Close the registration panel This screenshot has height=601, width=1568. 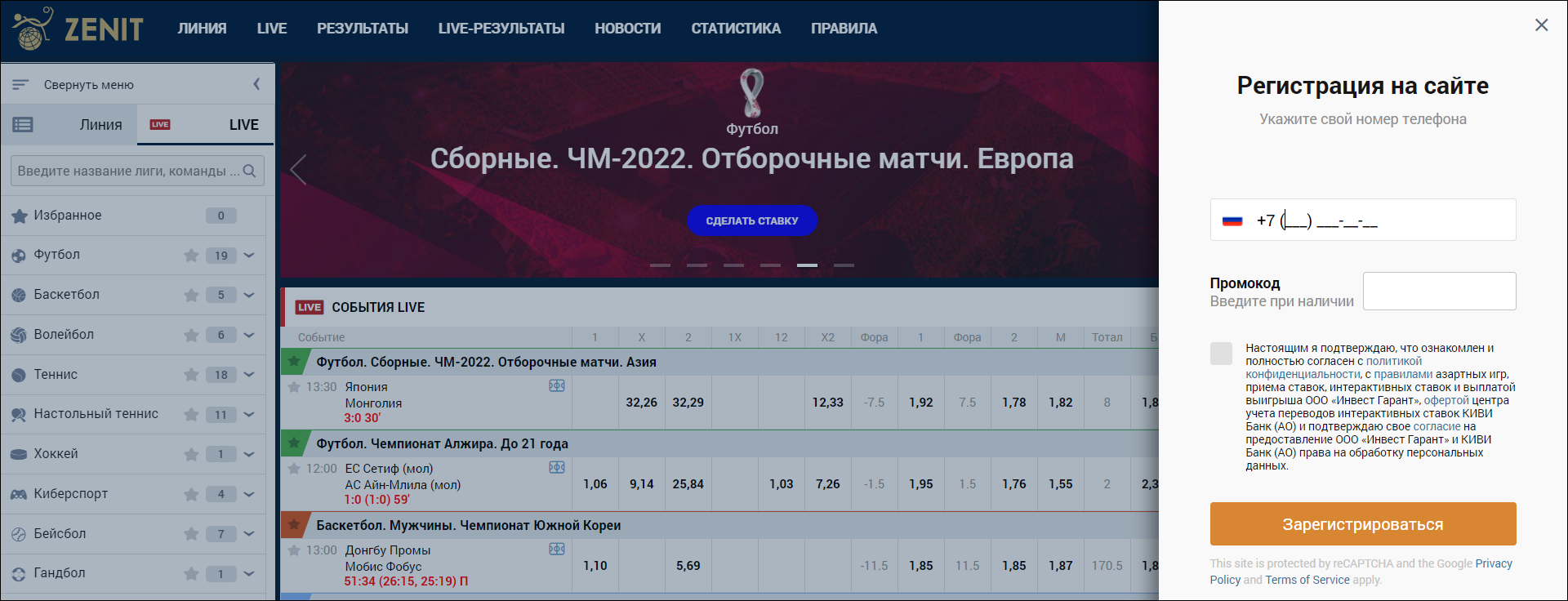(x=1541, y=25)
